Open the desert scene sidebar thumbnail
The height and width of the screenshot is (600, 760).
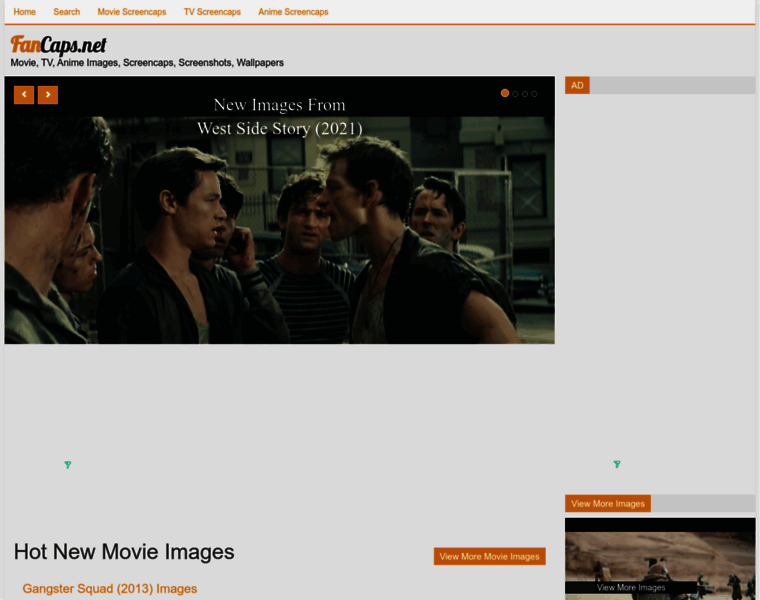click(x=660, y=559)
